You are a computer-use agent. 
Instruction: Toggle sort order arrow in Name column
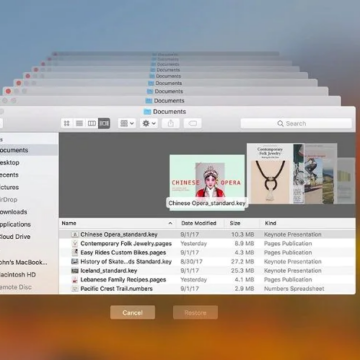tap(170, 223)
